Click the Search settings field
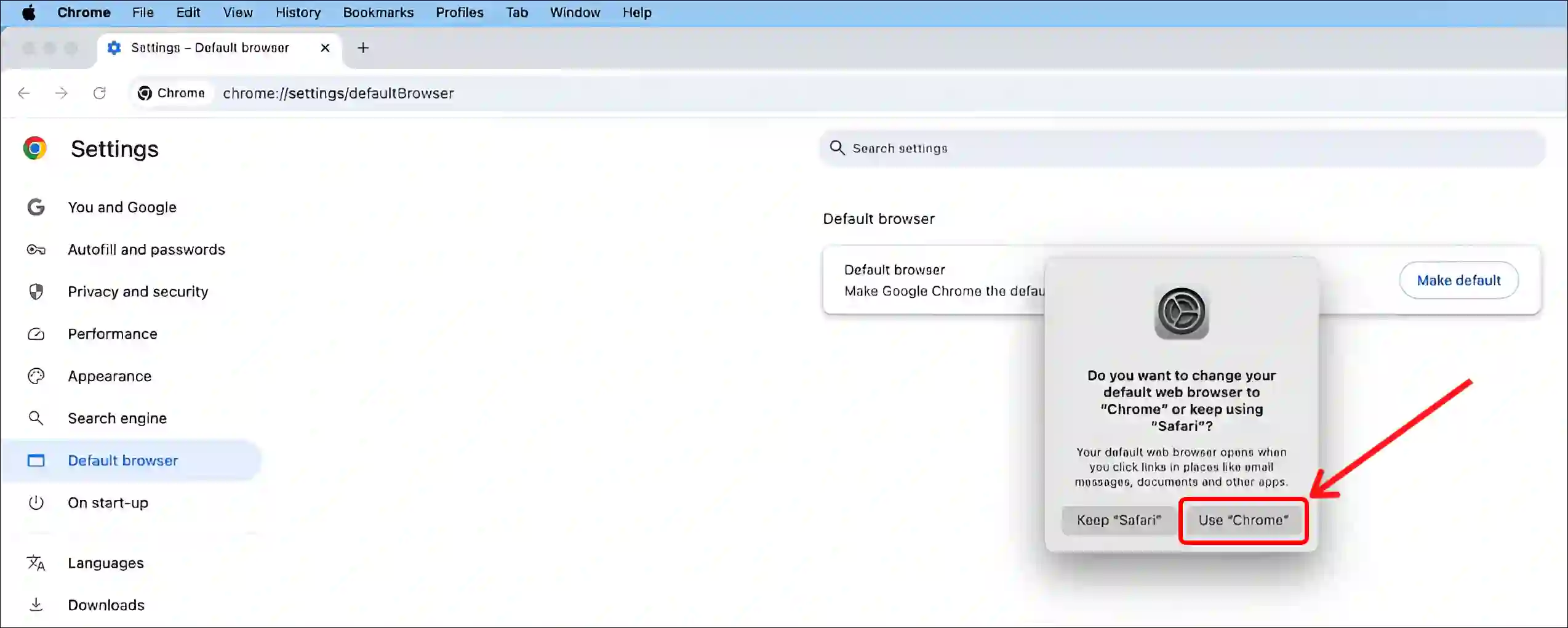This screenshot has width=1568, height=628. click(x=1182, y=148)
